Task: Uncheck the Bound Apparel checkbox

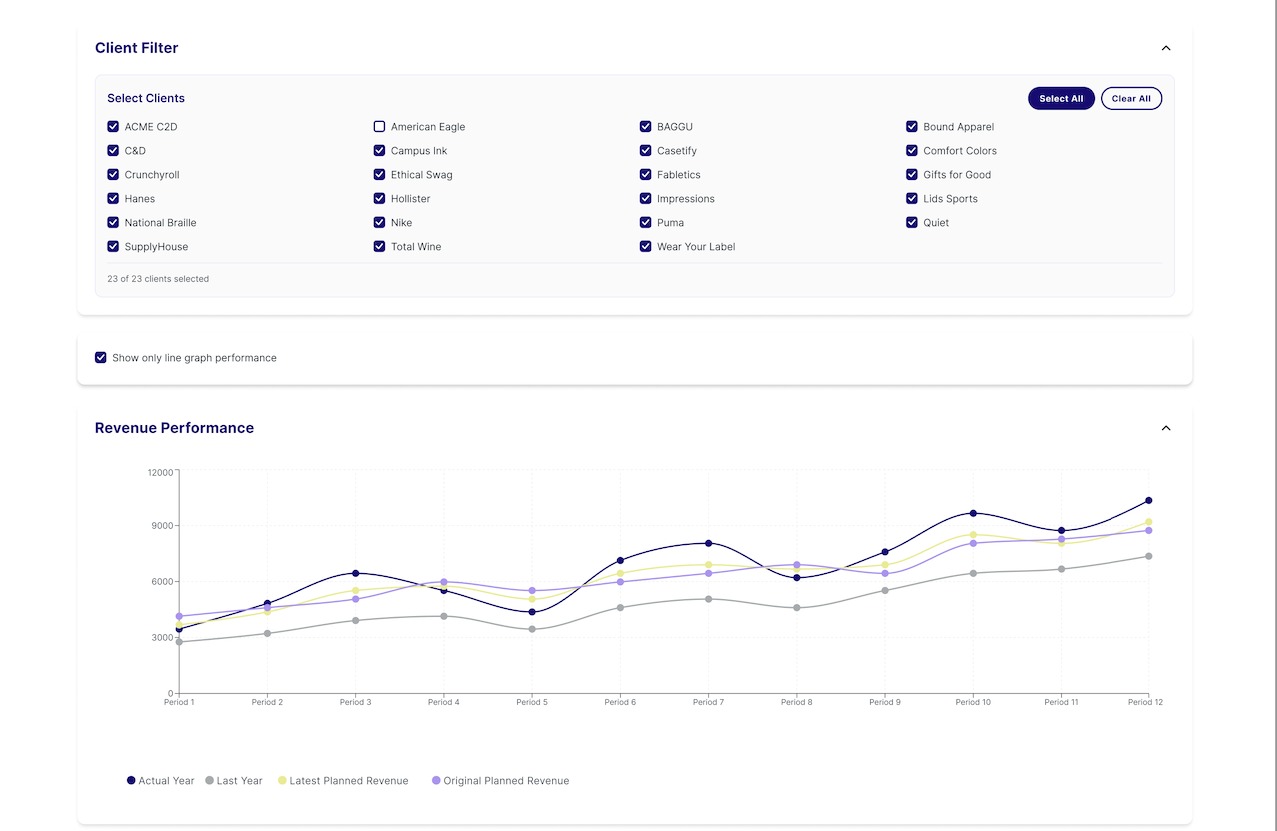Action: [x=912, y=127]
